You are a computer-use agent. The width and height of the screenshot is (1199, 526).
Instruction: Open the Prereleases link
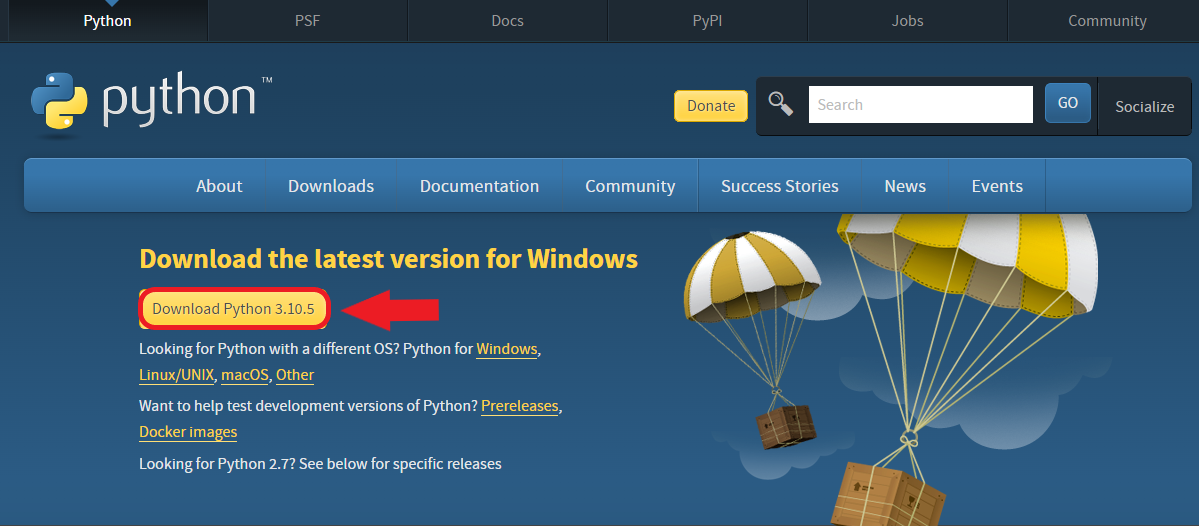coord(520,406)
